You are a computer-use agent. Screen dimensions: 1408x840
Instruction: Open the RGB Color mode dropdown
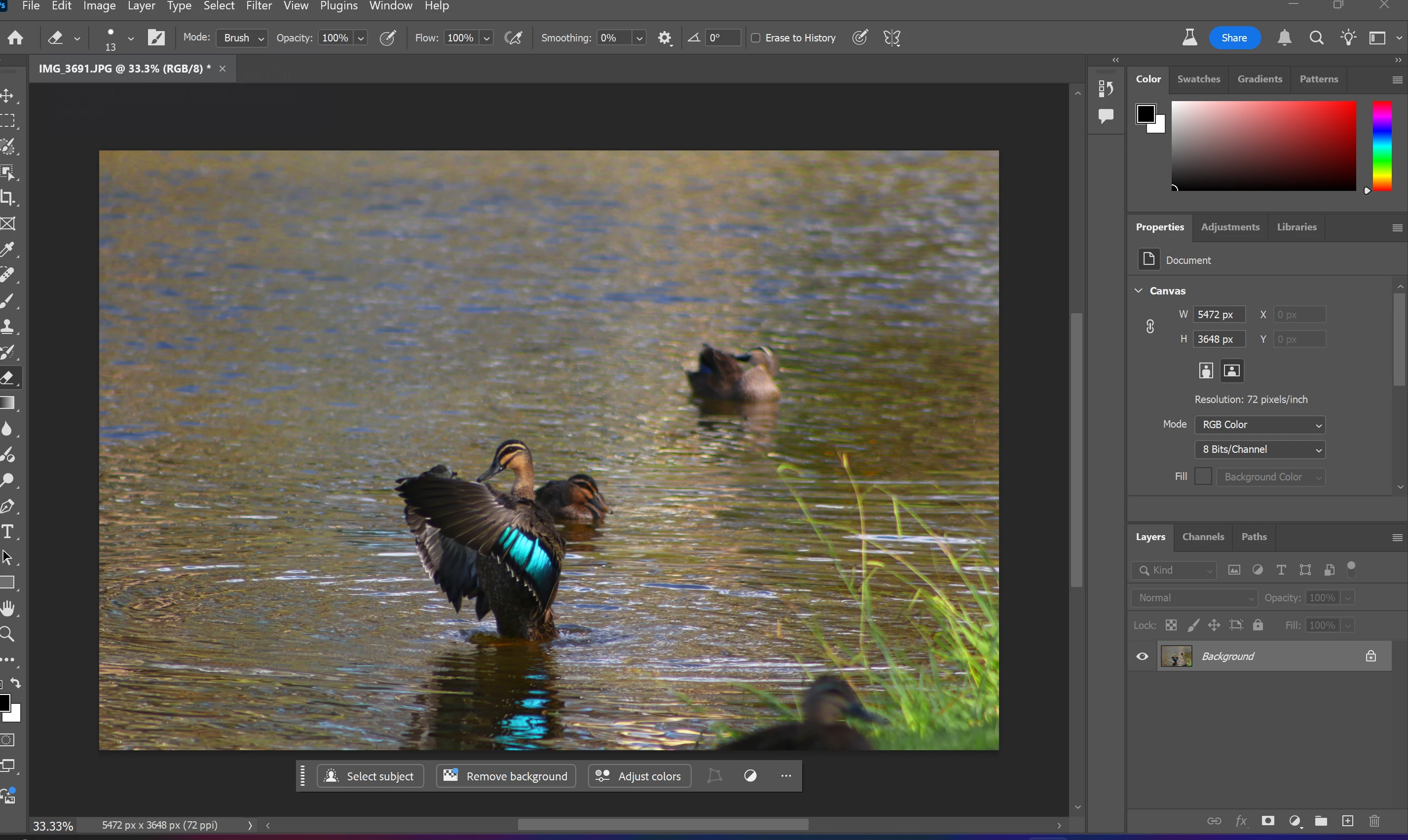1260,425
